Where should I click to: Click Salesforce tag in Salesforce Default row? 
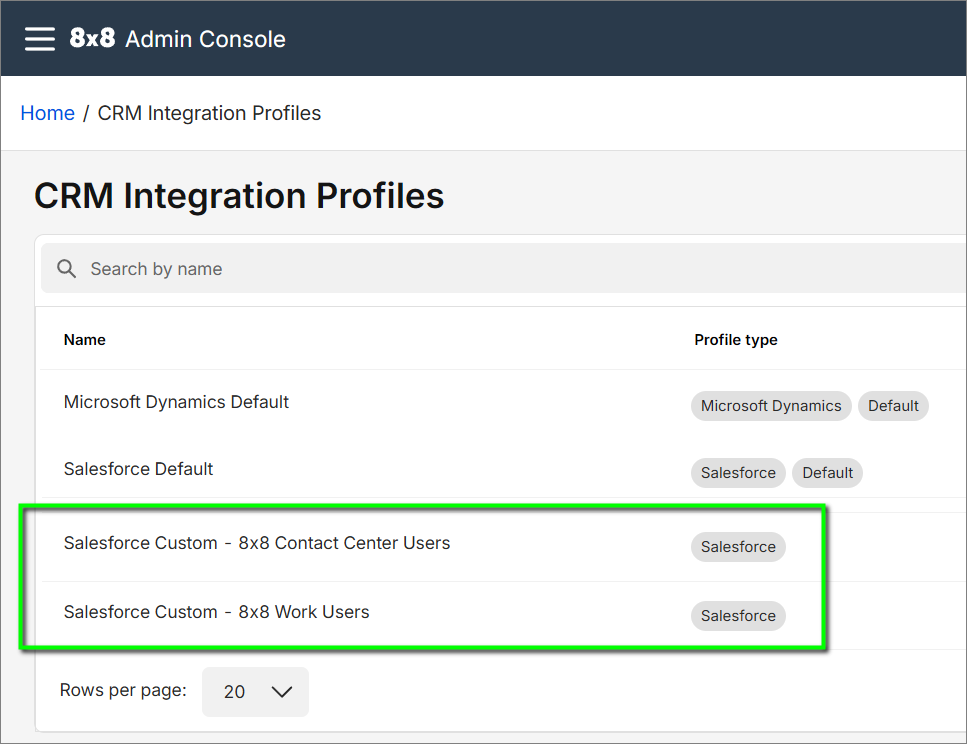pos(738,473)
